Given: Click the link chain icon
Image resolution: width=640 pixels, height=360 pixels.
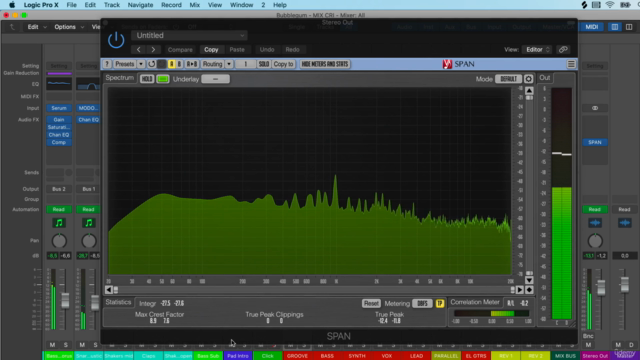Looking at the screenshot, I should click(x=563, y=49).
